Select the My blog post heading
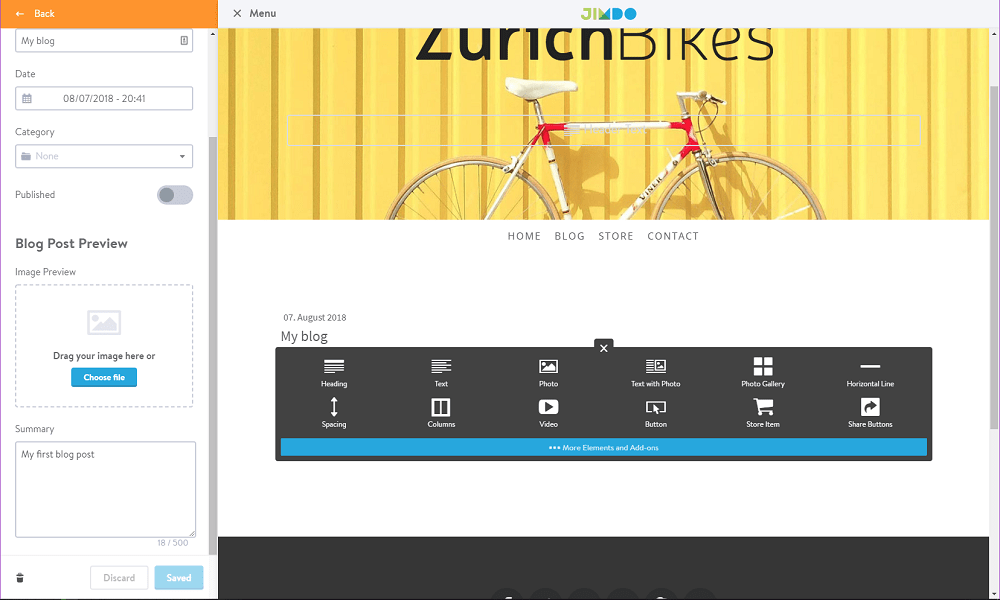 coord(304,337)
